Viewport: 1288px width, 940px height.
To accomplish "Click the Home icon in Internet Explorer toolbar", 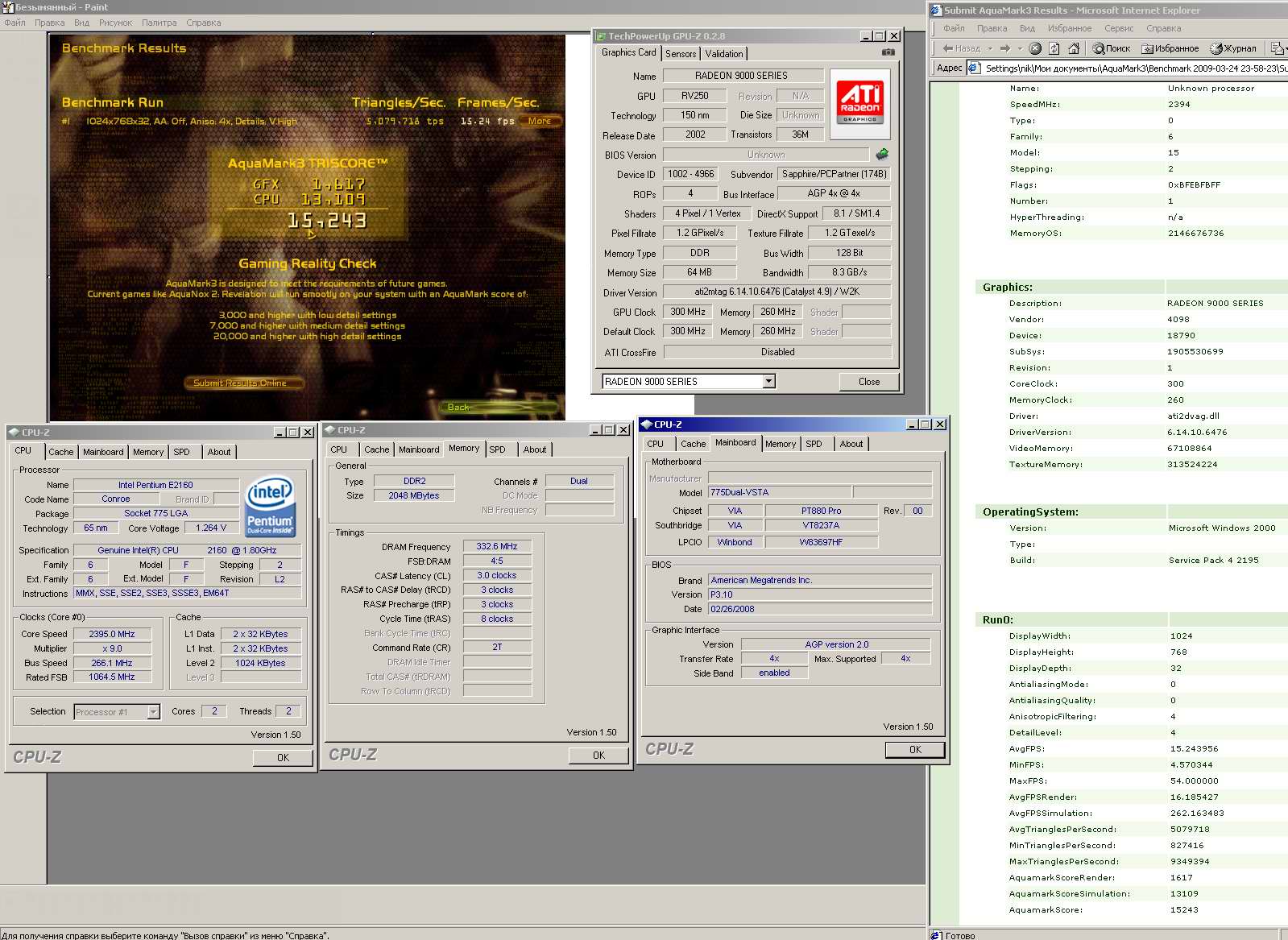I will point(1073,48).
